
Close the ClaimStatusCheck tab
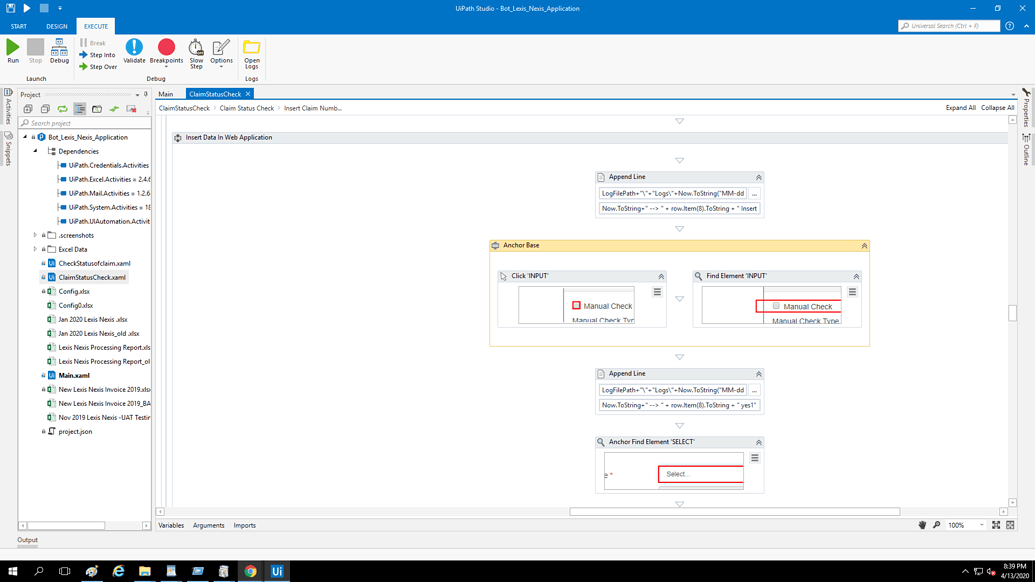[248, 94]
